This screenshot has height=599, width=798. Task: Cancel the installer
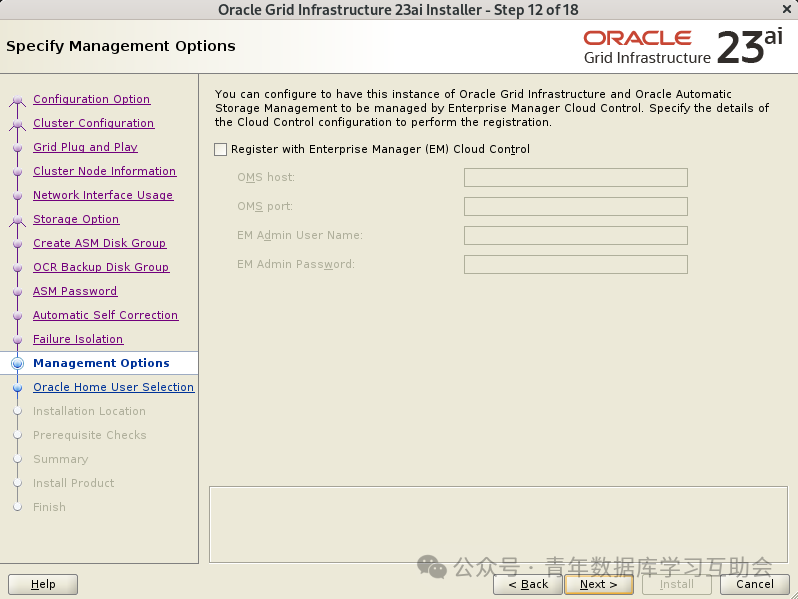[755, 584]
